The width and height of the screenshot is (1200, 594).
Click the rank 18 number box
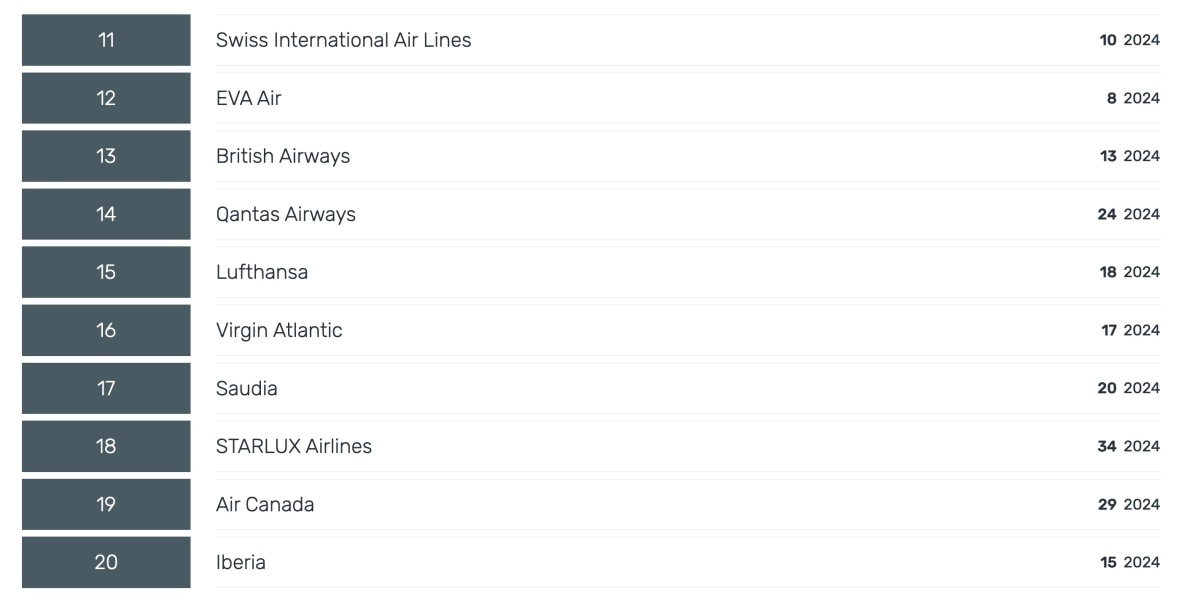pos(106,446)
